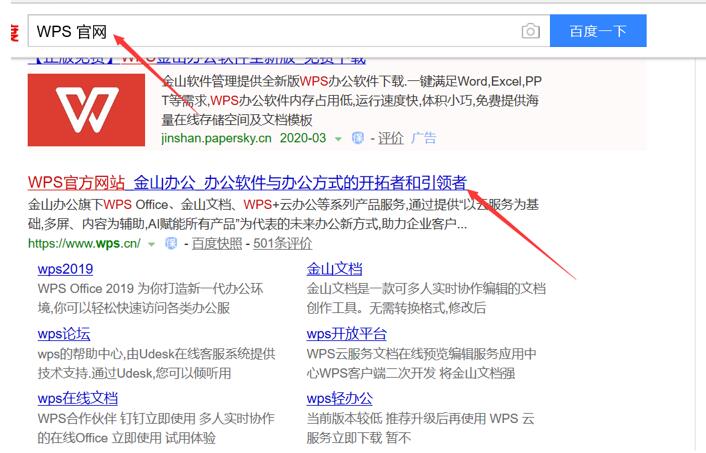Click the ad description starting 金山软件管理提供全新版

pos(352,101)
